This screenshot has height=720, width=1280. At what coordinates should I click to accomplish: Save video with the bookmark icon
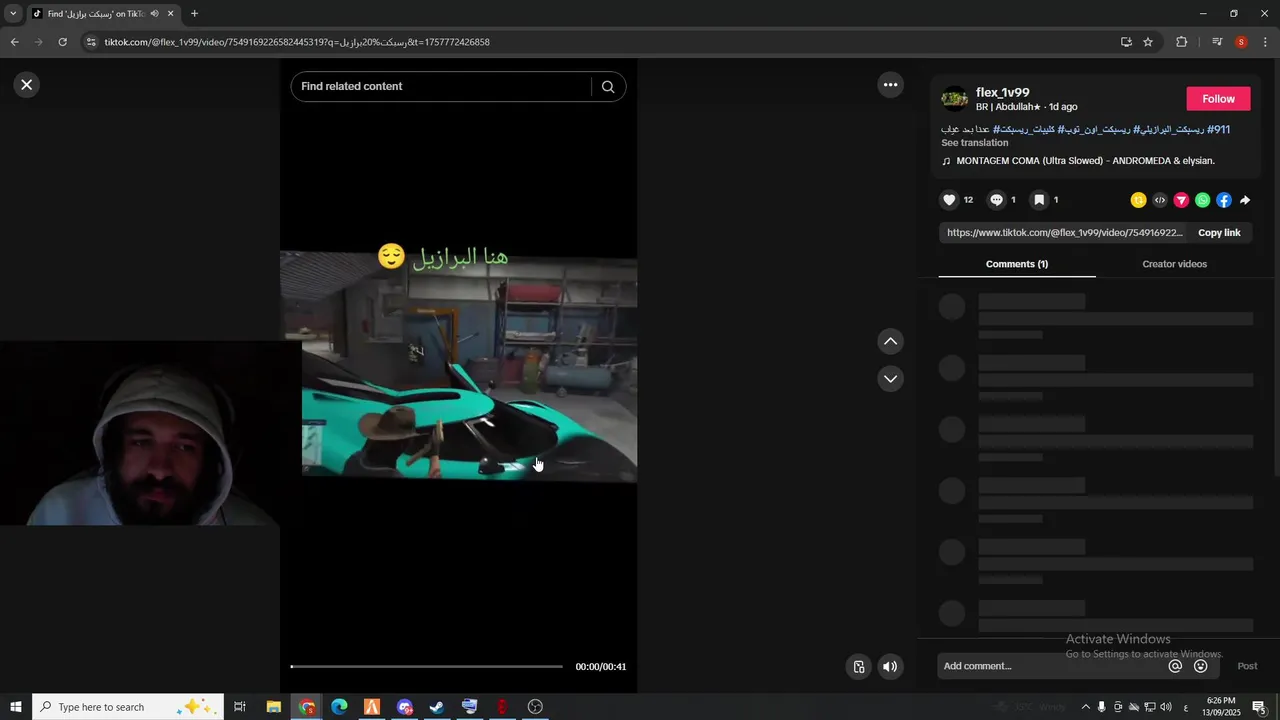coord(1039,200)
